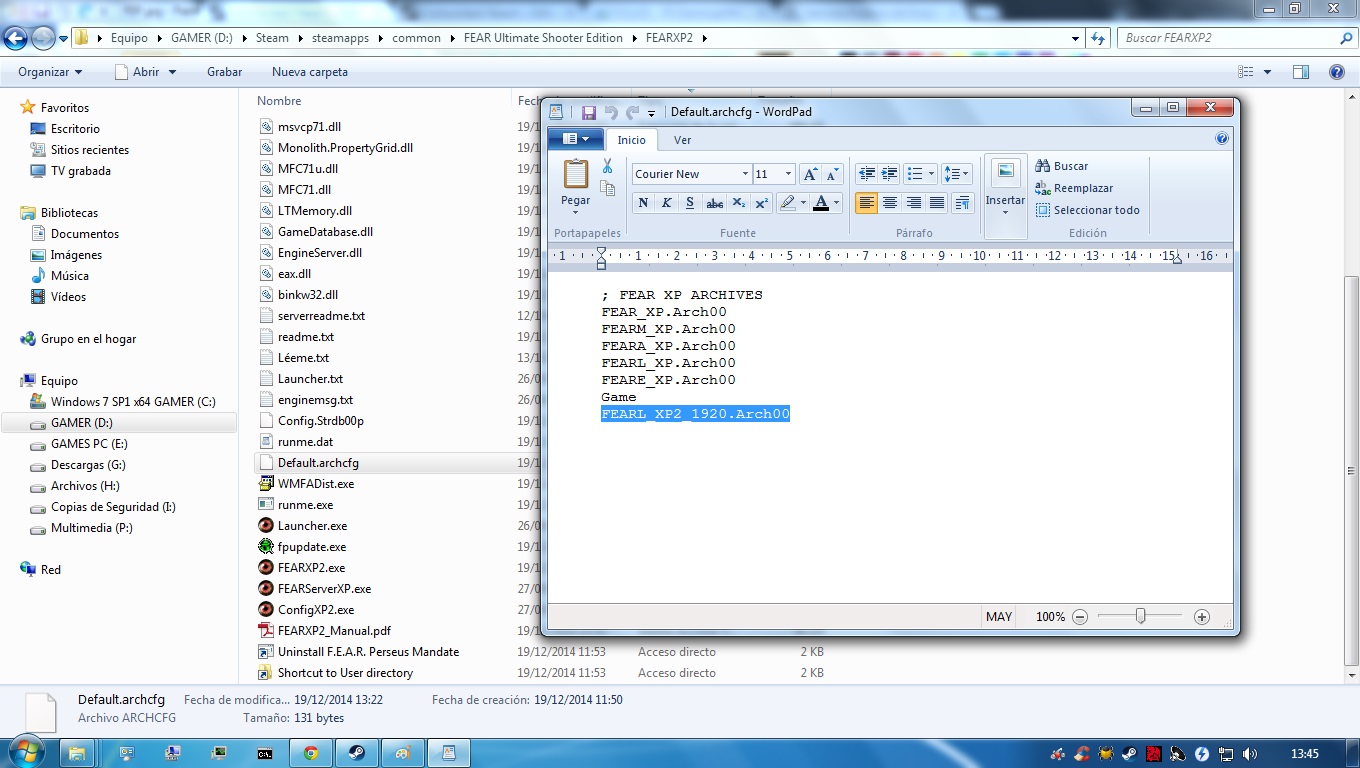Click the font color swatch letter A
Screen dimensions: 1360x768
click(x=821, y=203)
